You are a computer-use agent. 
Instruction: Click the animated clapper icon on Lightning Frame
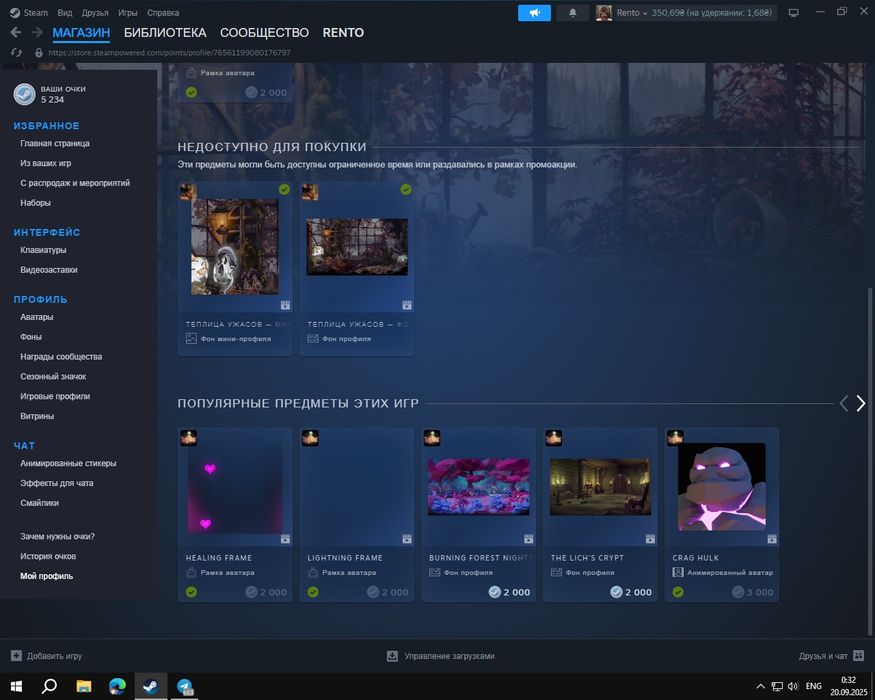pyautogui.click(x=407, y=539)
